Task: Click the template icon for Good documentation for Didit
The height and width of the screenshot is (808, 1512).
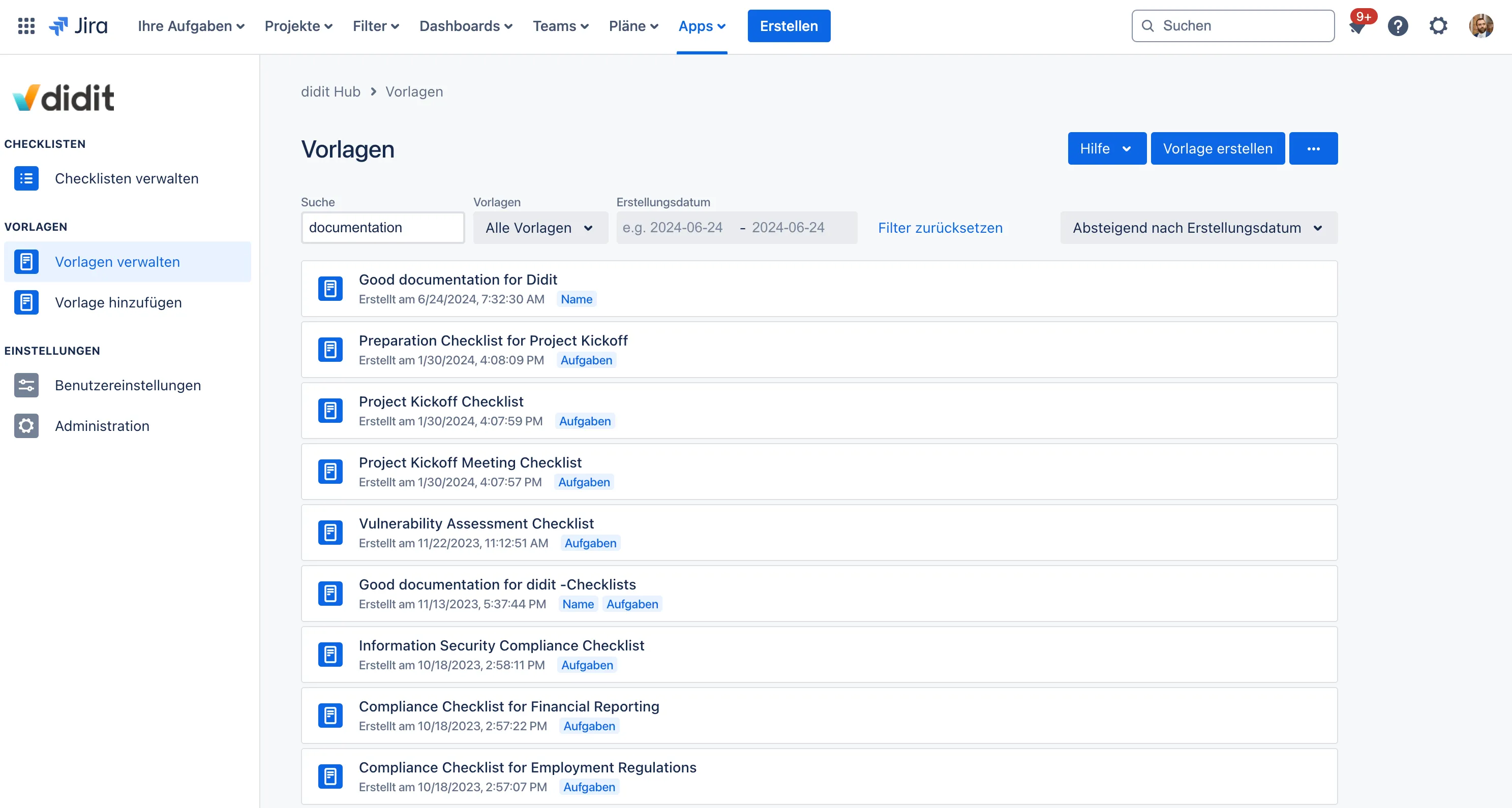Action: click(330, 289)
